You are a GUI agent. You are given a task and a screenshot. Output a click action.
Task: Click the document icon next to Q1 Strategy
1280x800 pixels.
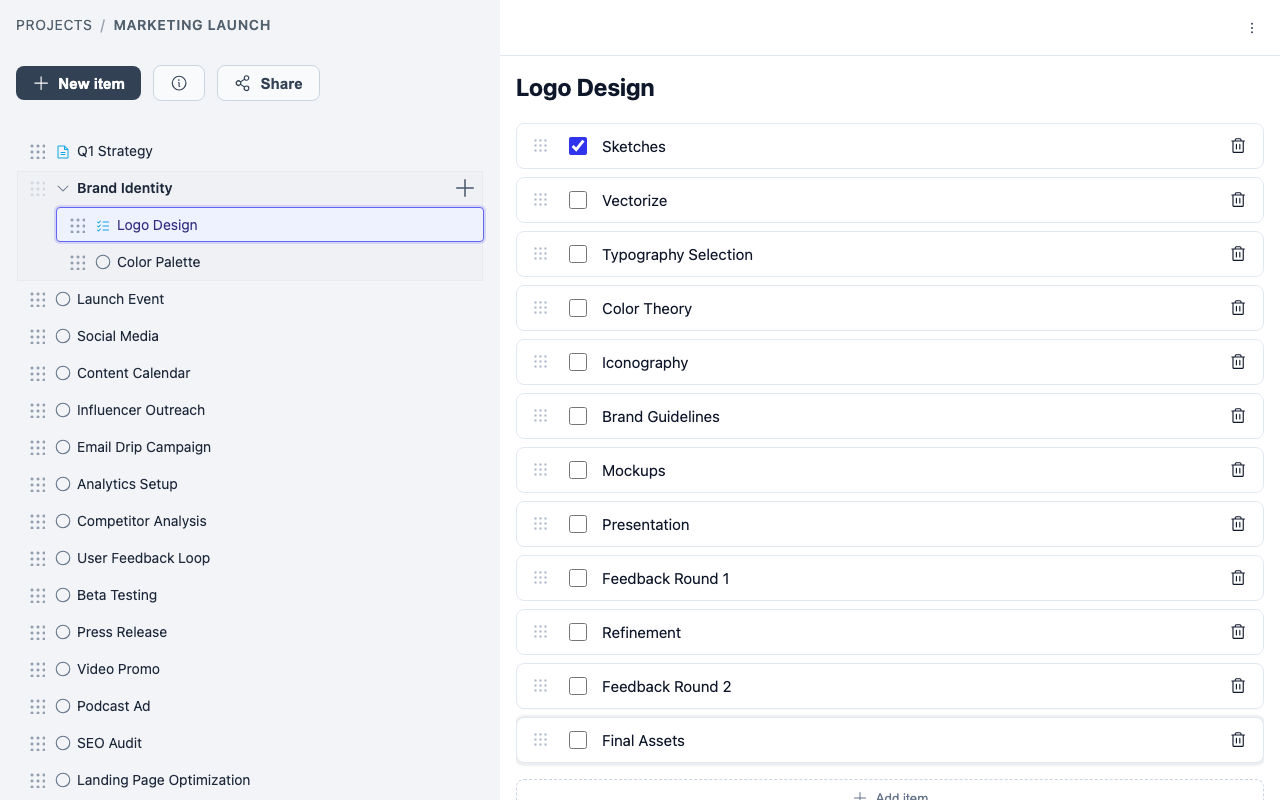click(x=62, y=151)
